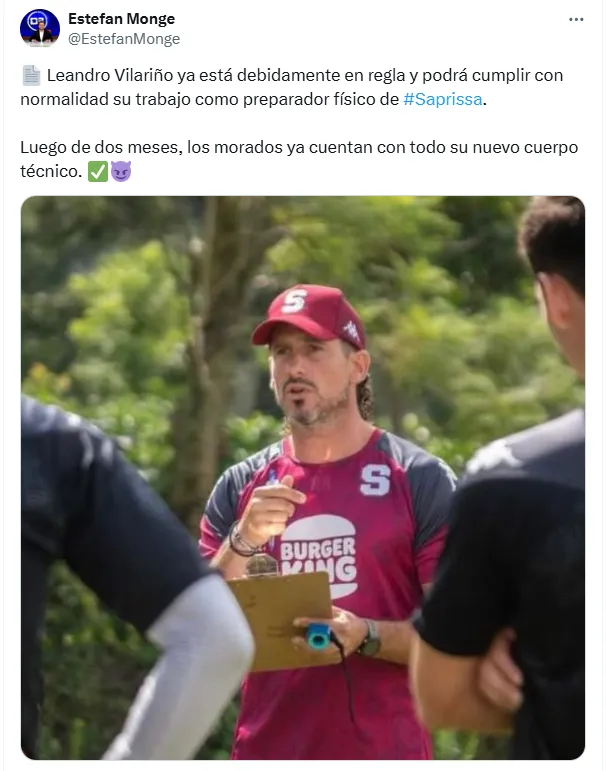Click the document page emoji starting the tweet
606x771 pixels.
[31, 76]
